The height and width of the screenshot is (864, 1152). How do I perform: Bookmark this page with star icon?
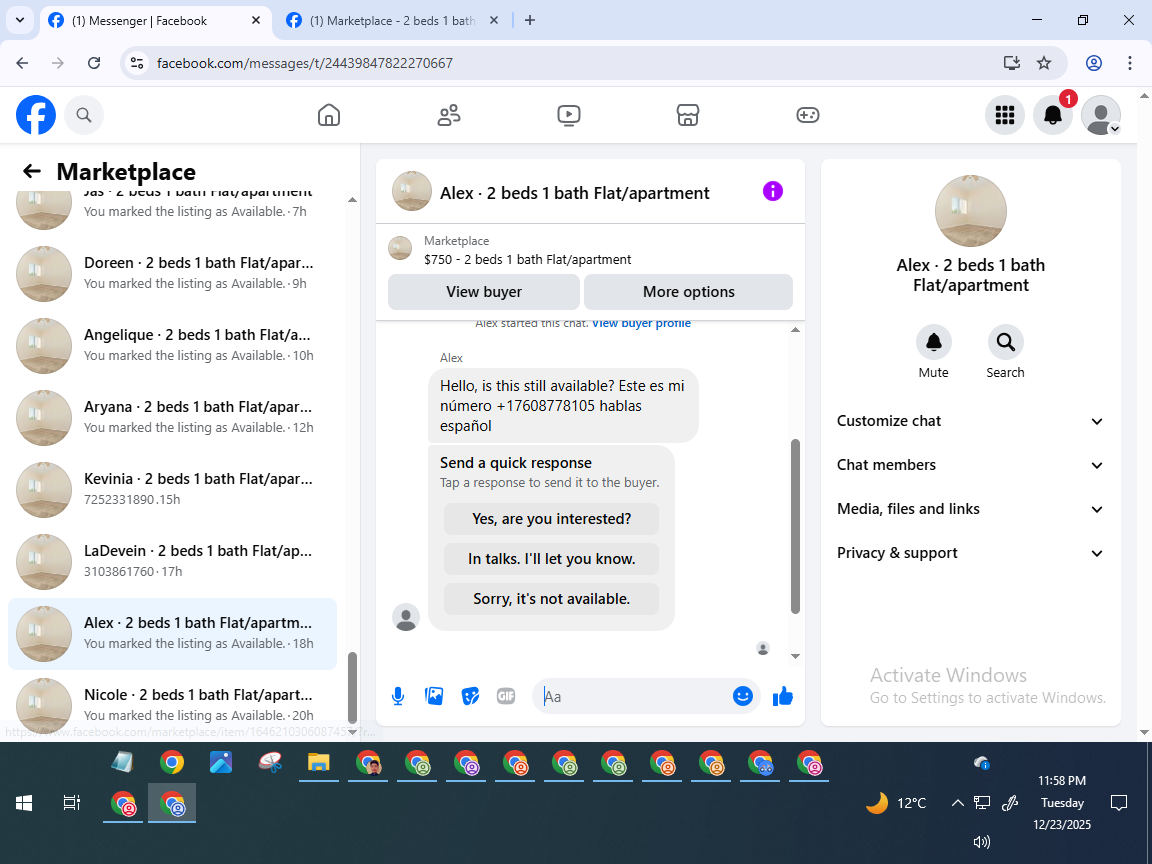pos(1044,63)
